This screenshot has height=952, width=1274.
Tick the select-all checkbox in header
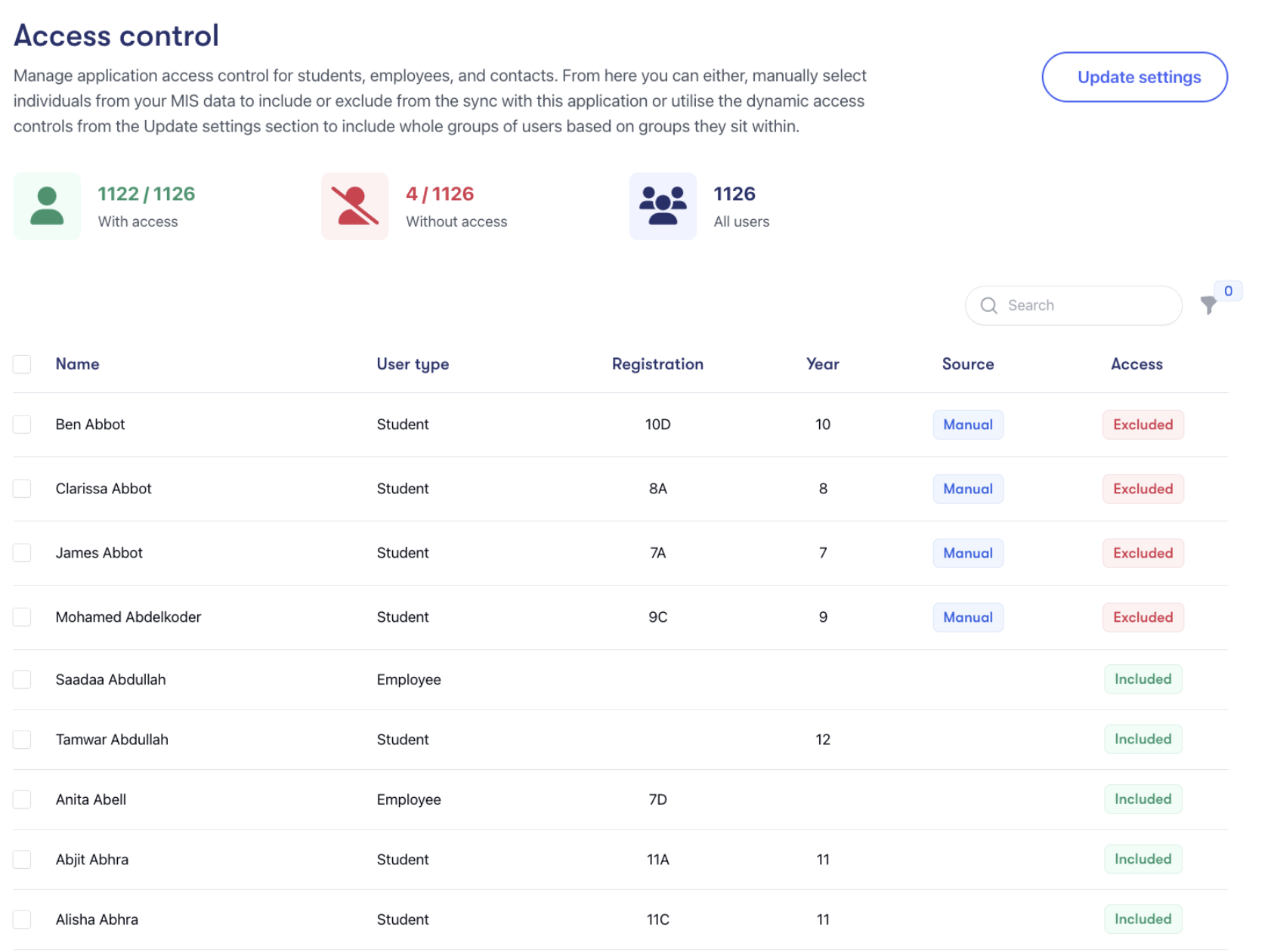click(x=22, y=364)
